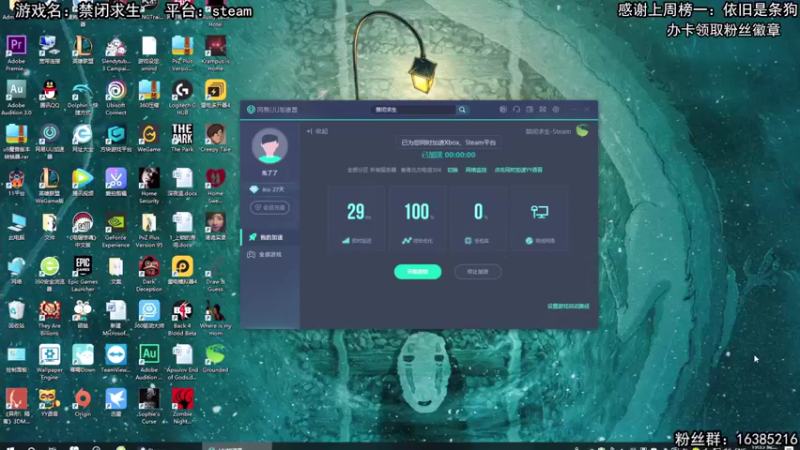Open Krampus is Home desktop shortcut
The width and height of the screenshot is (800, 450).
click(215, 53)
